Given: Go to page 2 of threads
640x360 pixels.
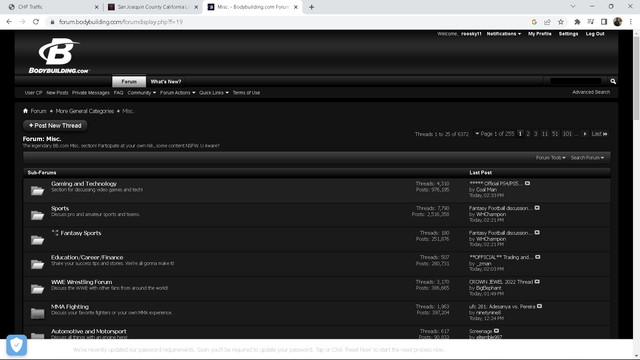Looking at the screenshot, I should point(528,134).
